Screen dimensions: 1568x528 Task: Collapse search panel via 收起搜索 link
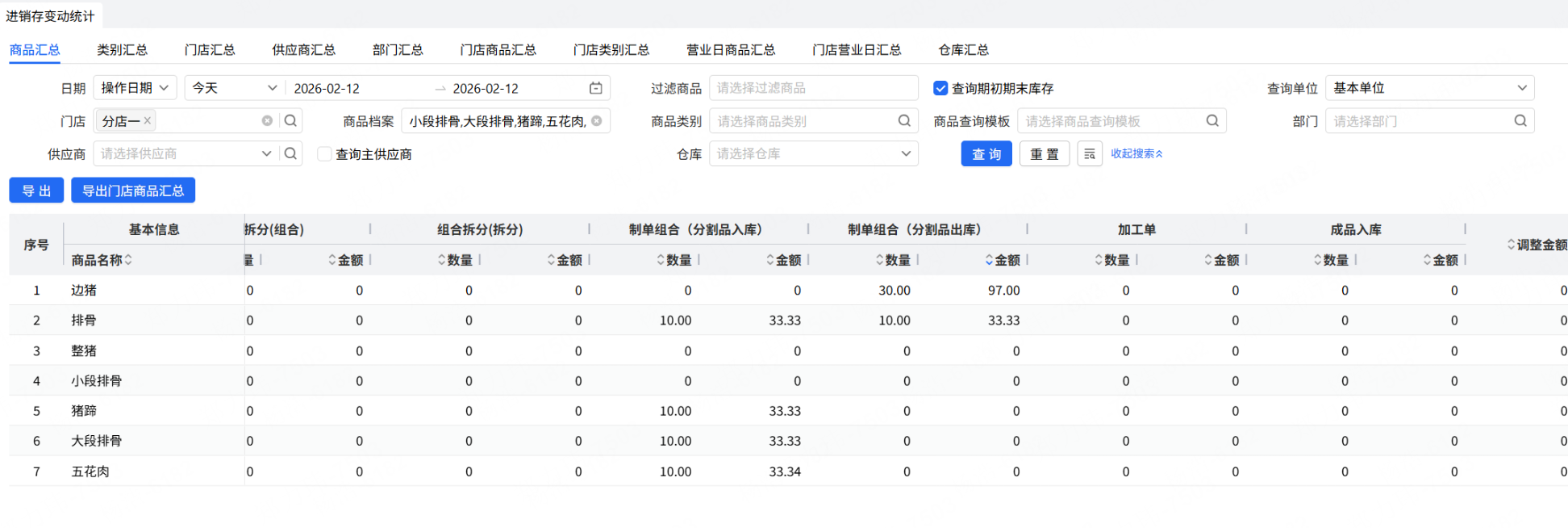click(x=1136, y=153)
